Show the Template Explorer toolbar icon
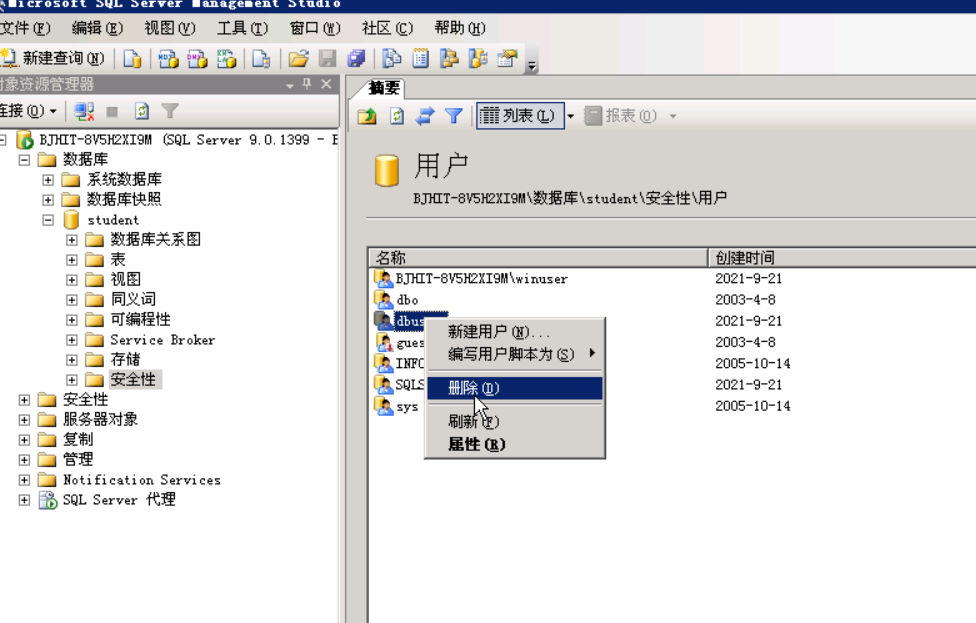This screenshot has height=623, width=976. click(478, 59)
